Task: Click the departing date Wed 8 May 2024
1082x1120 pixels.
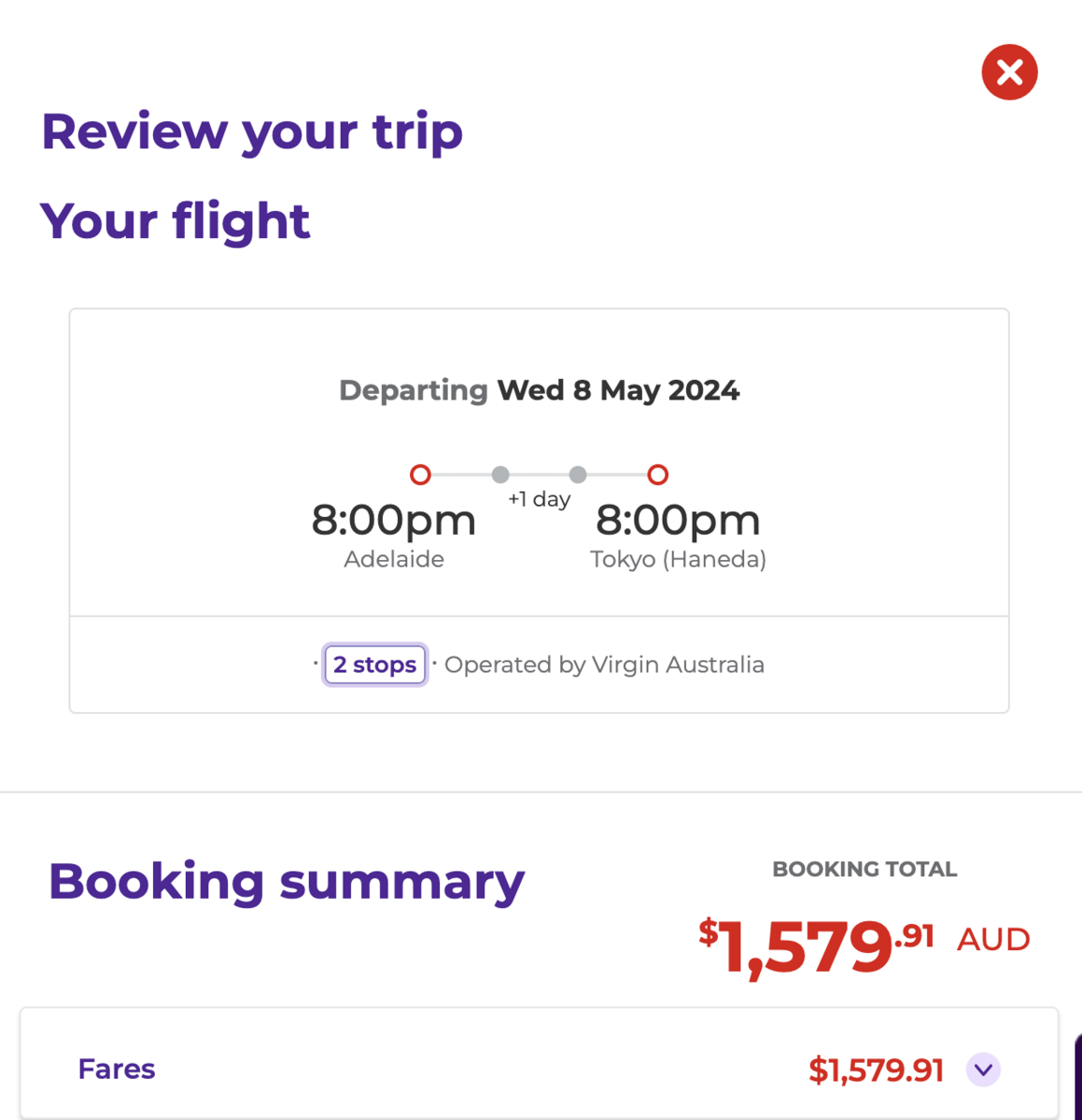Action: (x=618, y=390)
